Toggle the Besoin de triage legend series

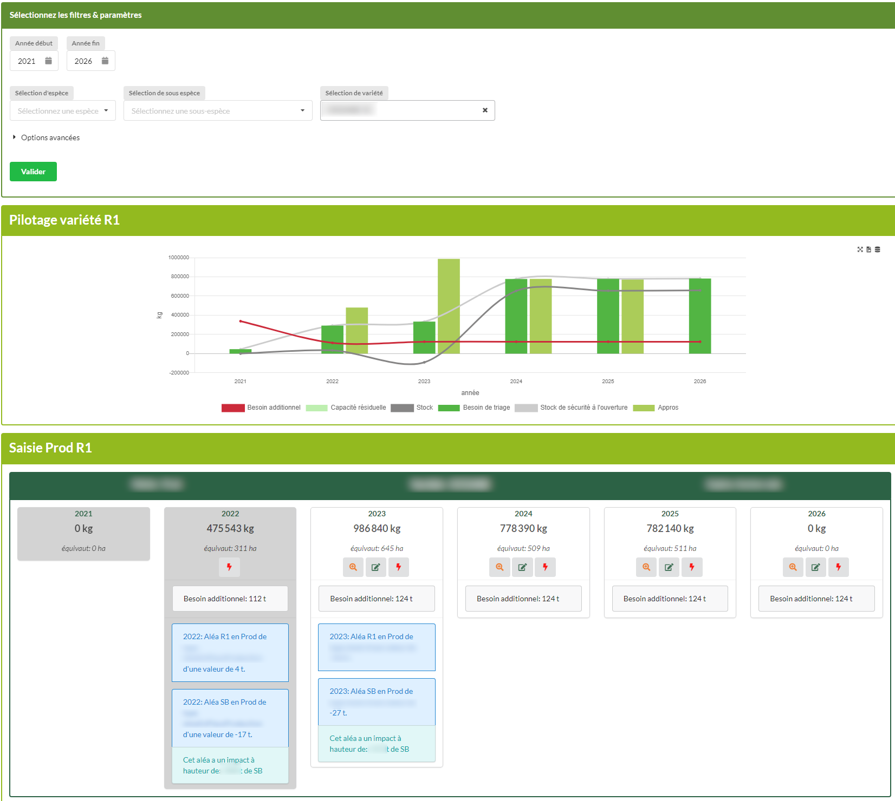pos(474,408)
